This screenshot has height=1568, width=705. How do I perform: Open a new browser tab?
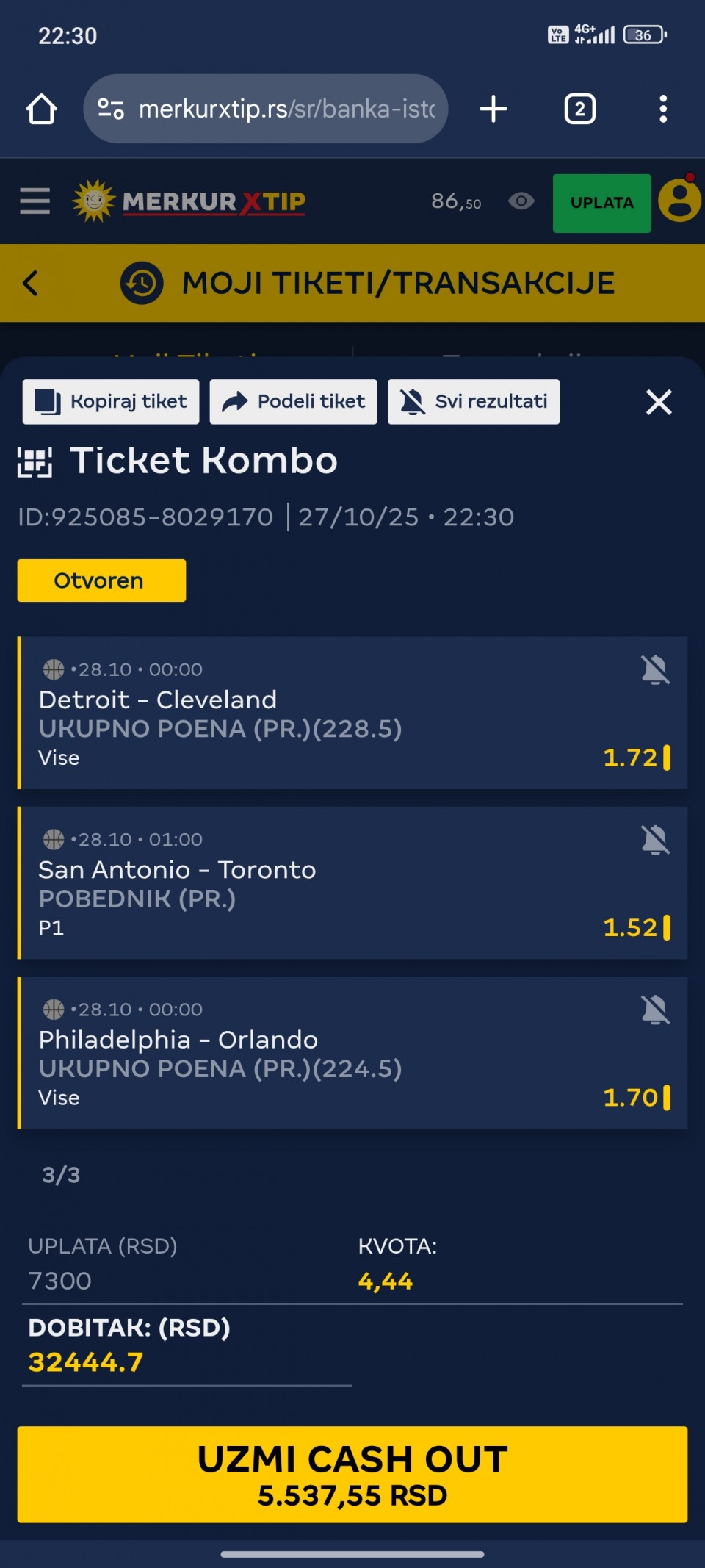click(493, 109)
